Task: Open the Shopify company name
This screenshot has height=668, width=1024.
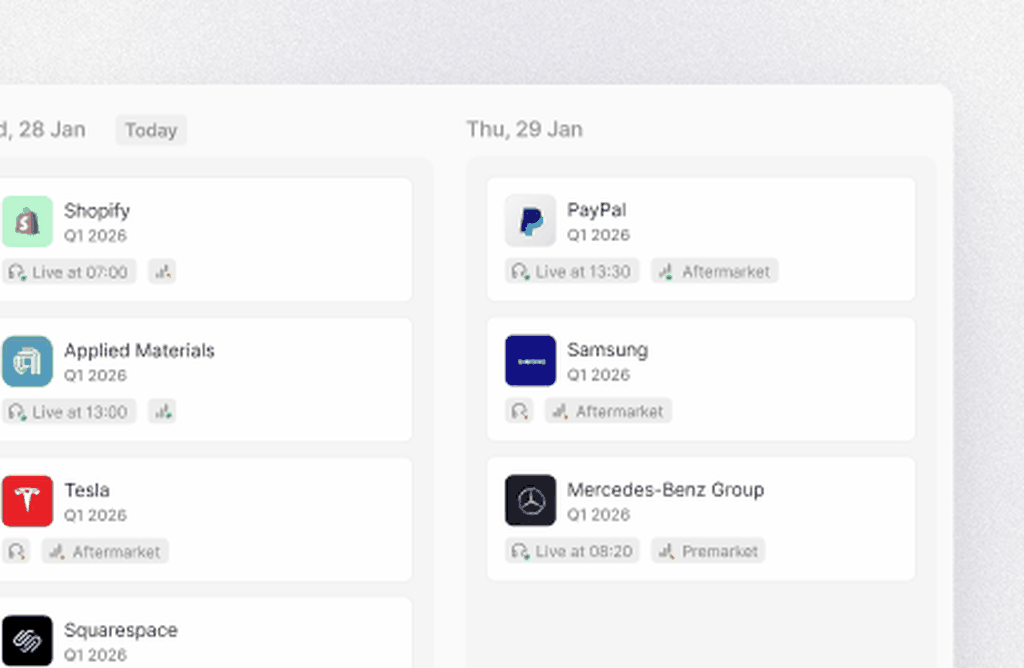Action: tap(97, 210)
